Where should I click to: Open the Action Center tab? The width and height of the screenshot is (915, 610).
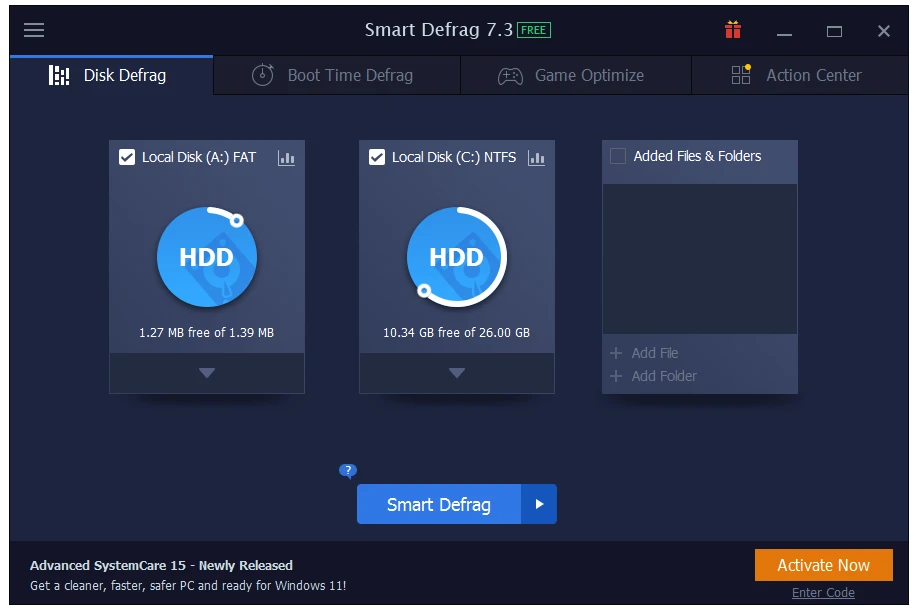[x=800, y=75]
